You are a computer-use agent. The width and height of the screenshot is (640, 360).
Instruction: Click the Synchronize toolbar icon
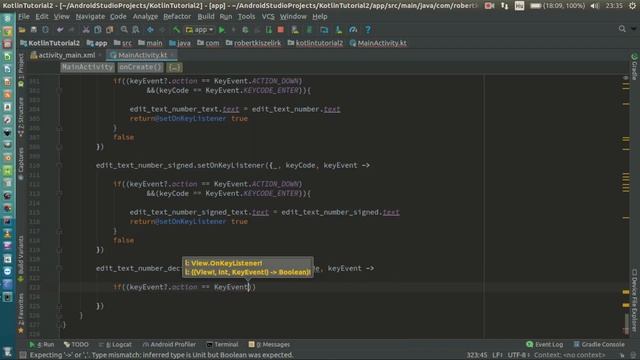click(45, 30)
